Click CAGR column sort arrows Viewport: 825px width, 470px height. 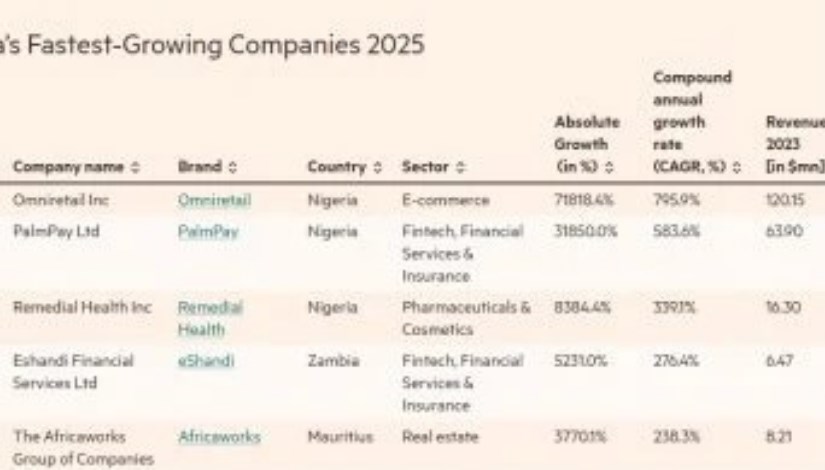(x=737, y=167)
